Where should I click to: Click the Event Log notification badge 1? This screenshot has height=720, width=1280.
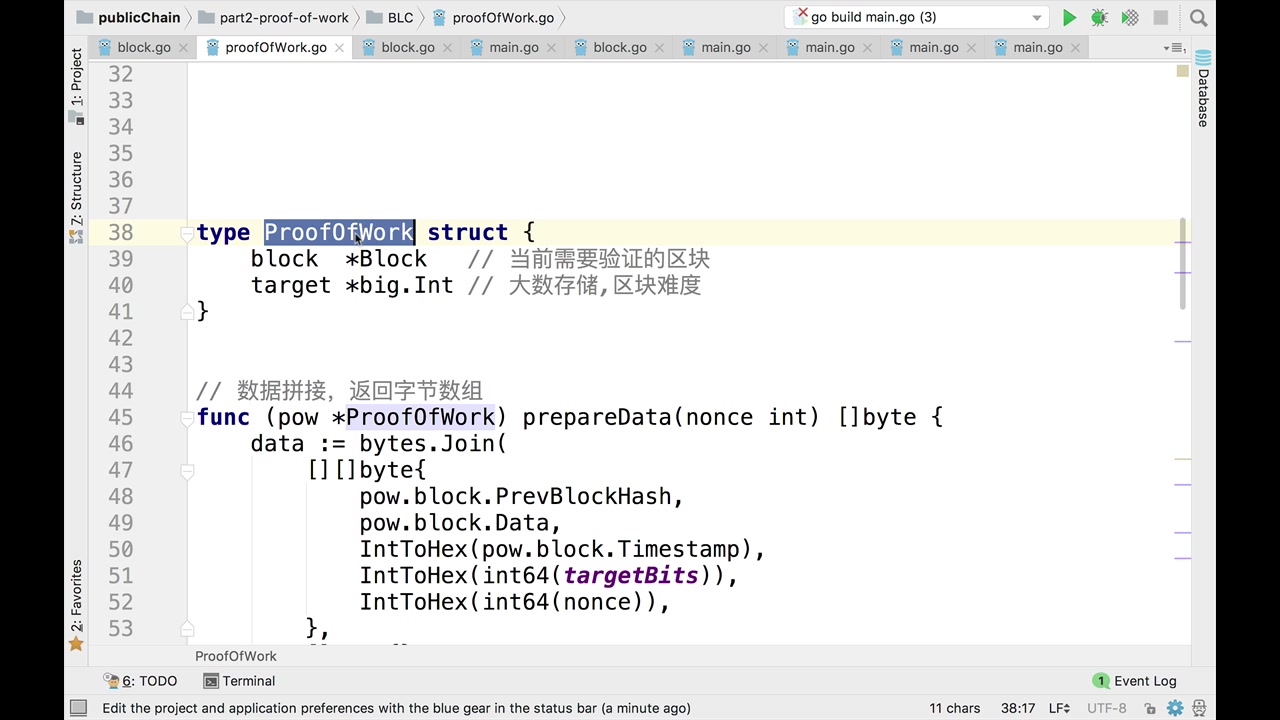(x=1100, y=681)
